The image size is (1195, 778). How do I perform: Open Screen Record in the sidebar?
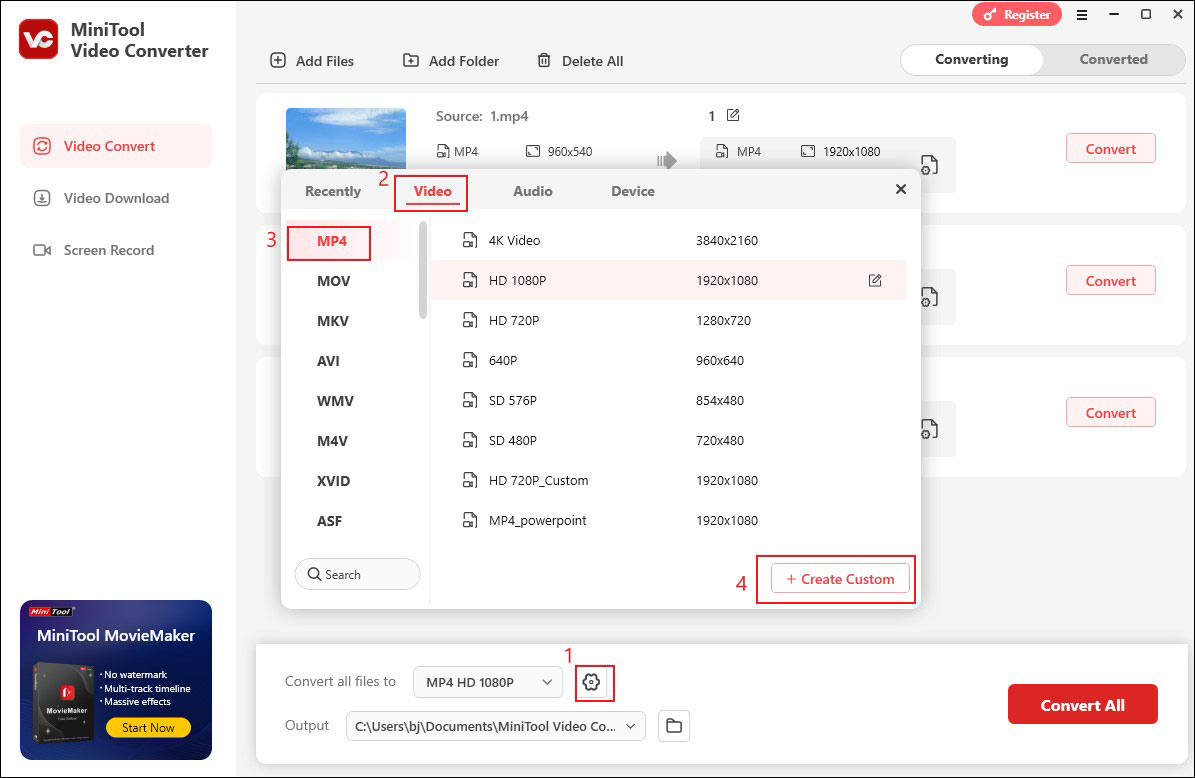point(109,250)
